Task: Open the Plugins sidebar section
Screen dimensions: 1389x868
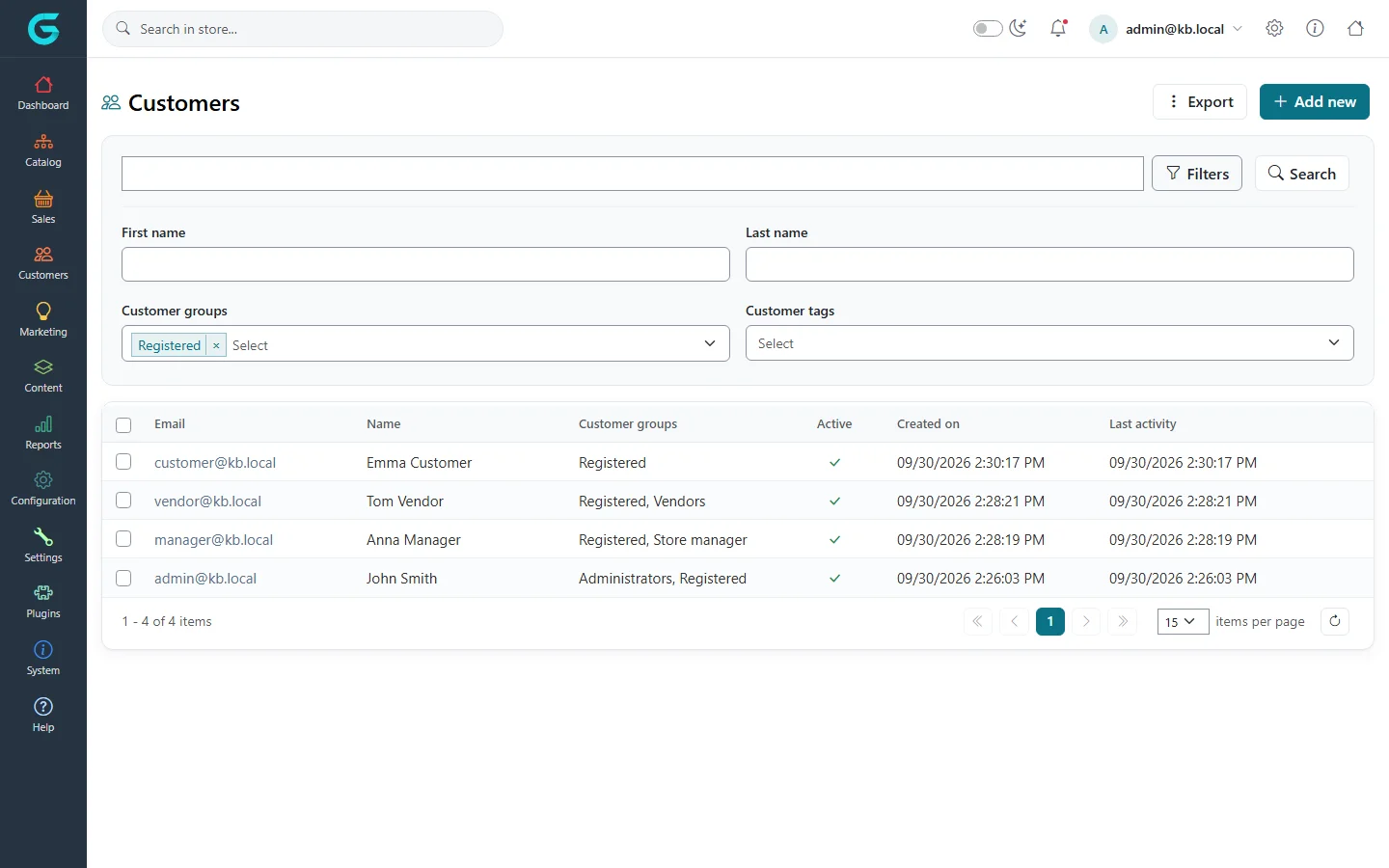Action: pos(43,602)
